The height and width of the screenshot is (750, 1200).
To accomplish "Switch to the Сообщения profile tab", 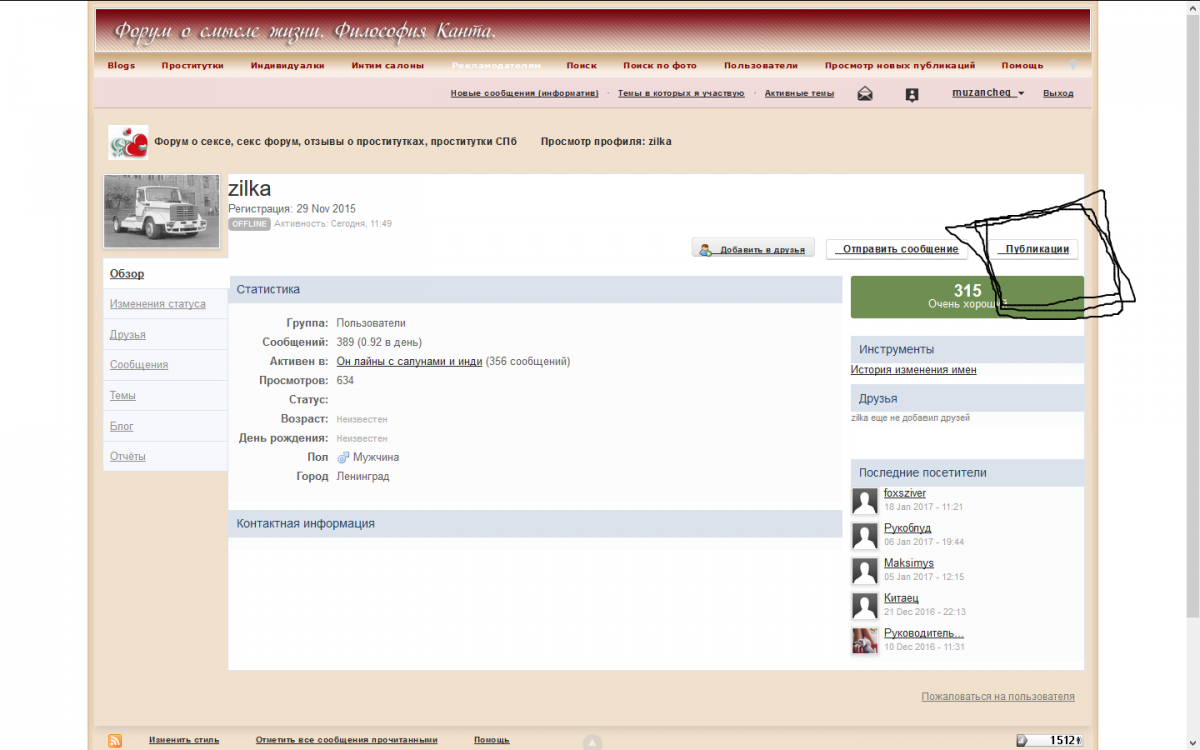I will (x=139, y=365).
